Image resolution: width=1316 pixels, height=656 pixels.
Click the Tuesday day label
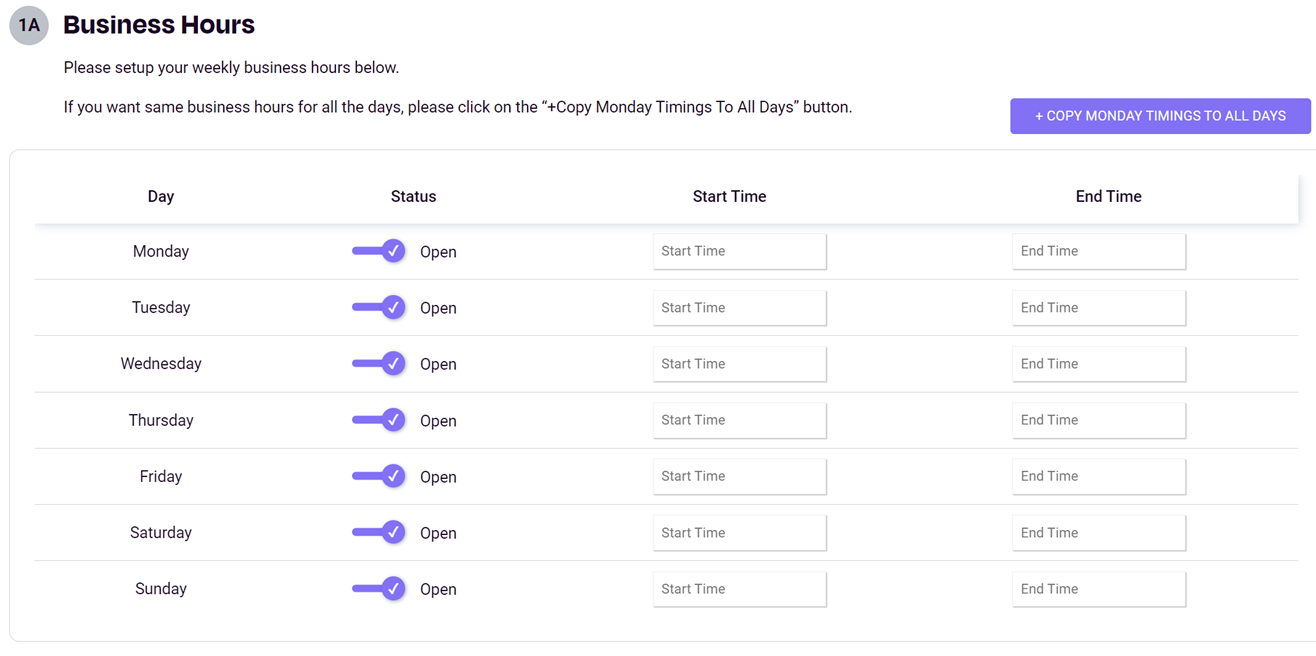pos(161,308)
